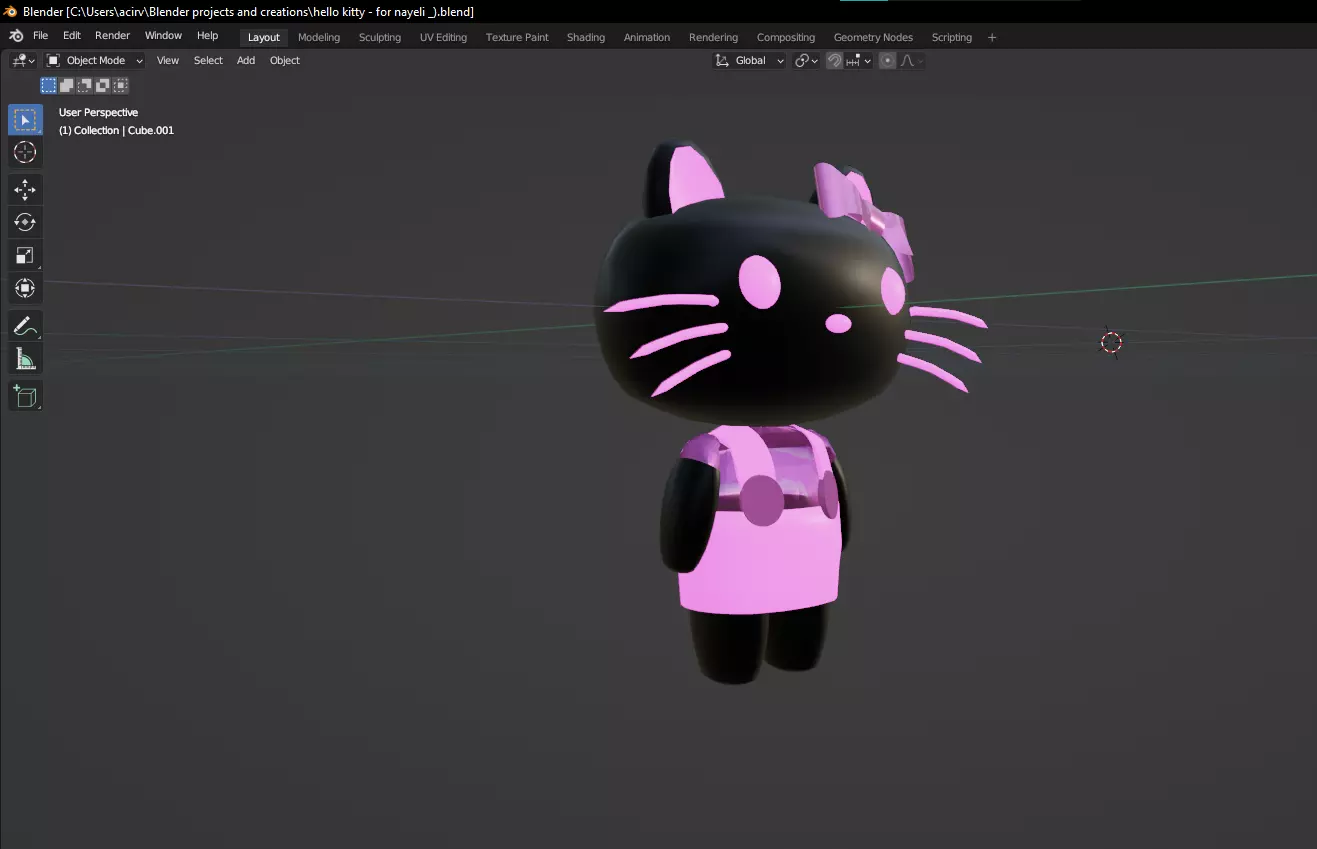The height and width of the screenshot is (849, 1317).
Task: Toggle snapping magnet icon
Action: 834,61
